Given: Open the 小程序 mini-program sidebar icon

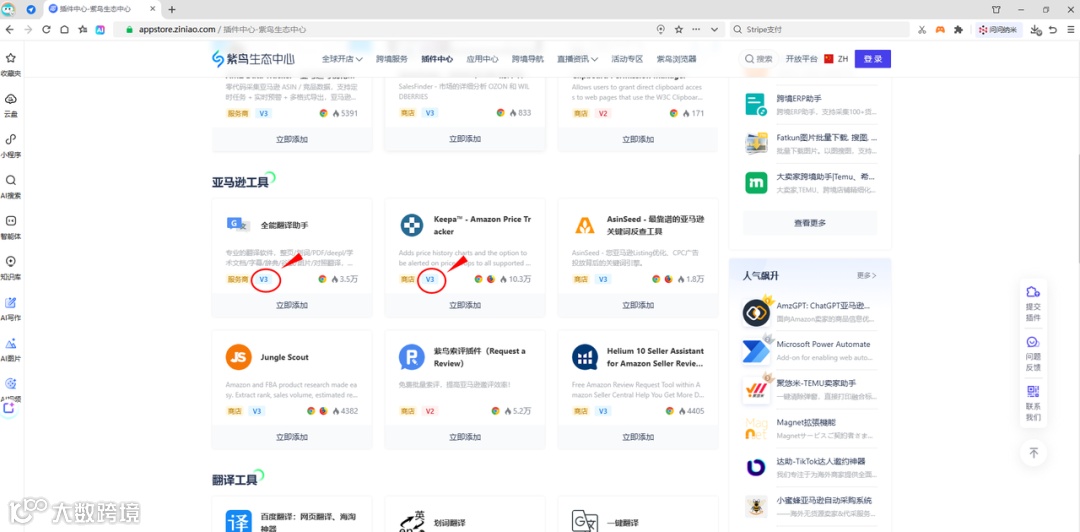Looking at the screenshot, I should 10,140.
